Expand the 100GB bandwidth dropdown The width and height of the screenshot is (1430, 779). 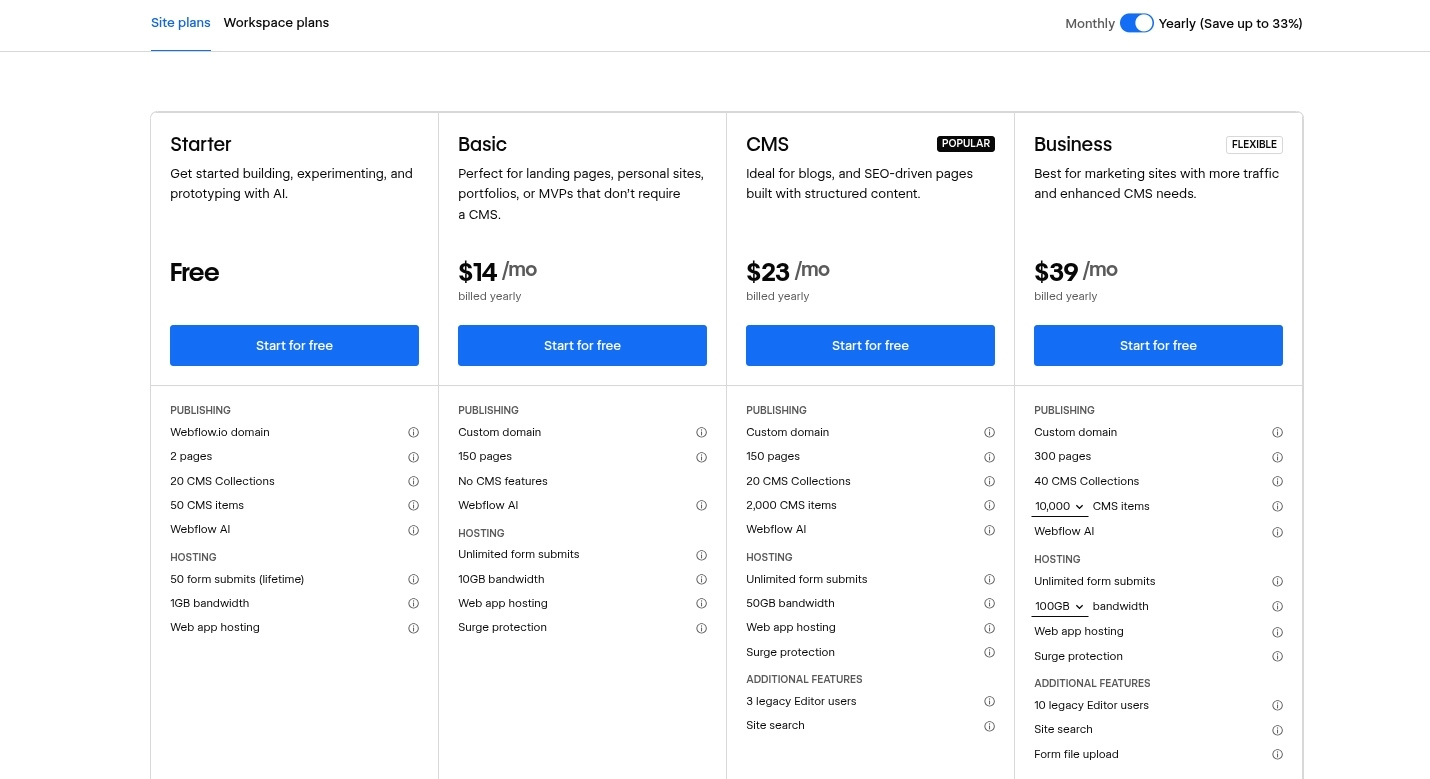coord(1059,606)
